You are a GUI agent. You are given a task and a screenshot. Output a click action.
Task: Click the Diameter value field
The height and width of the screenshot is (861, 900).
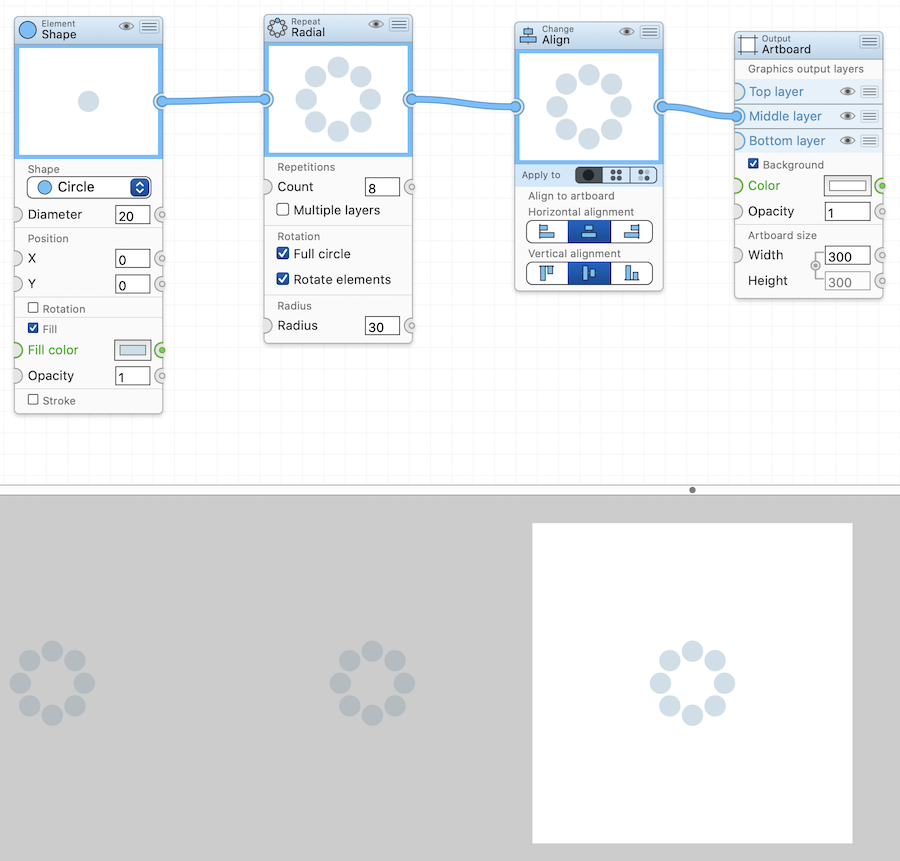click(133, 215)
